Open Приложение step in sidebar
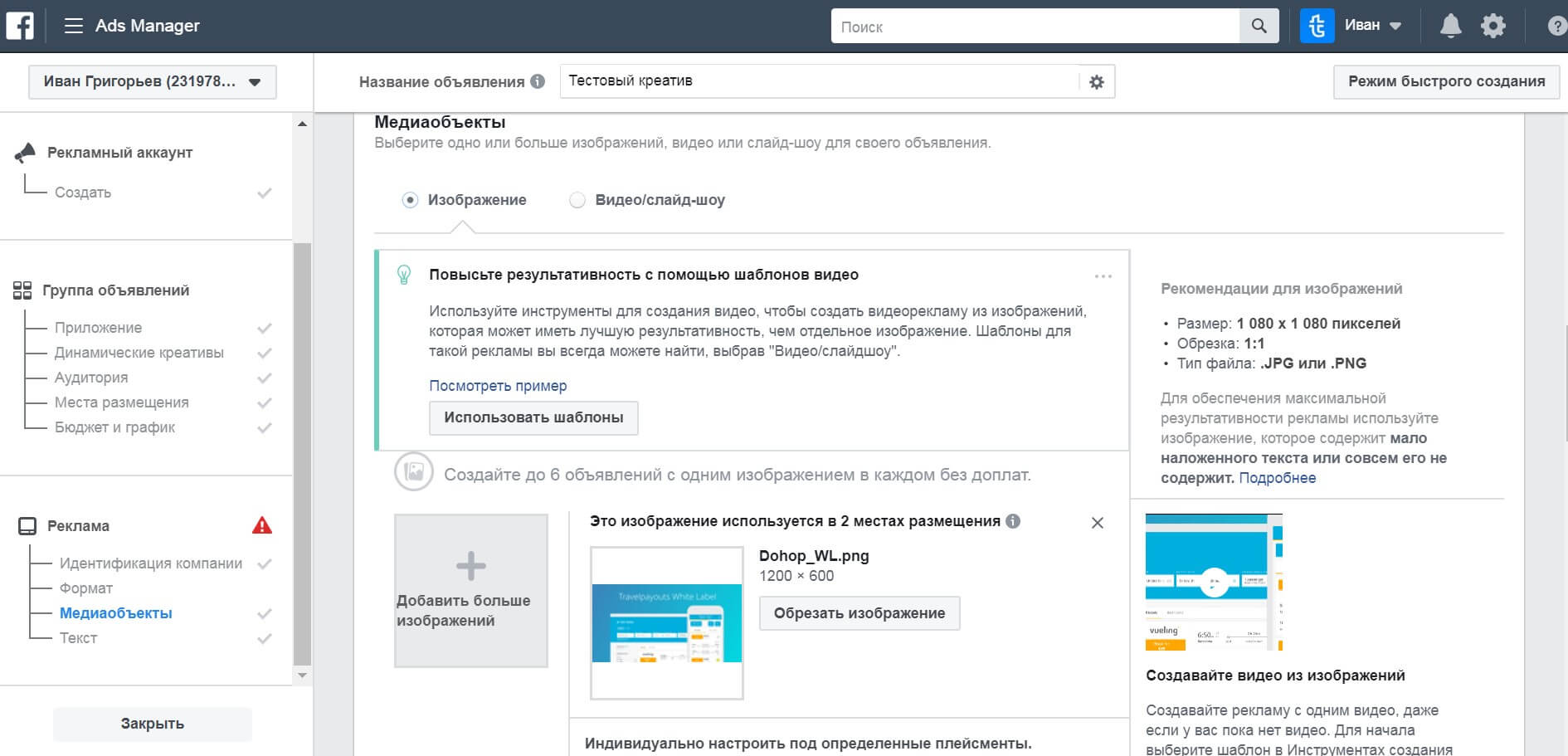This screenshot has height=756, width=1568. 98,328
